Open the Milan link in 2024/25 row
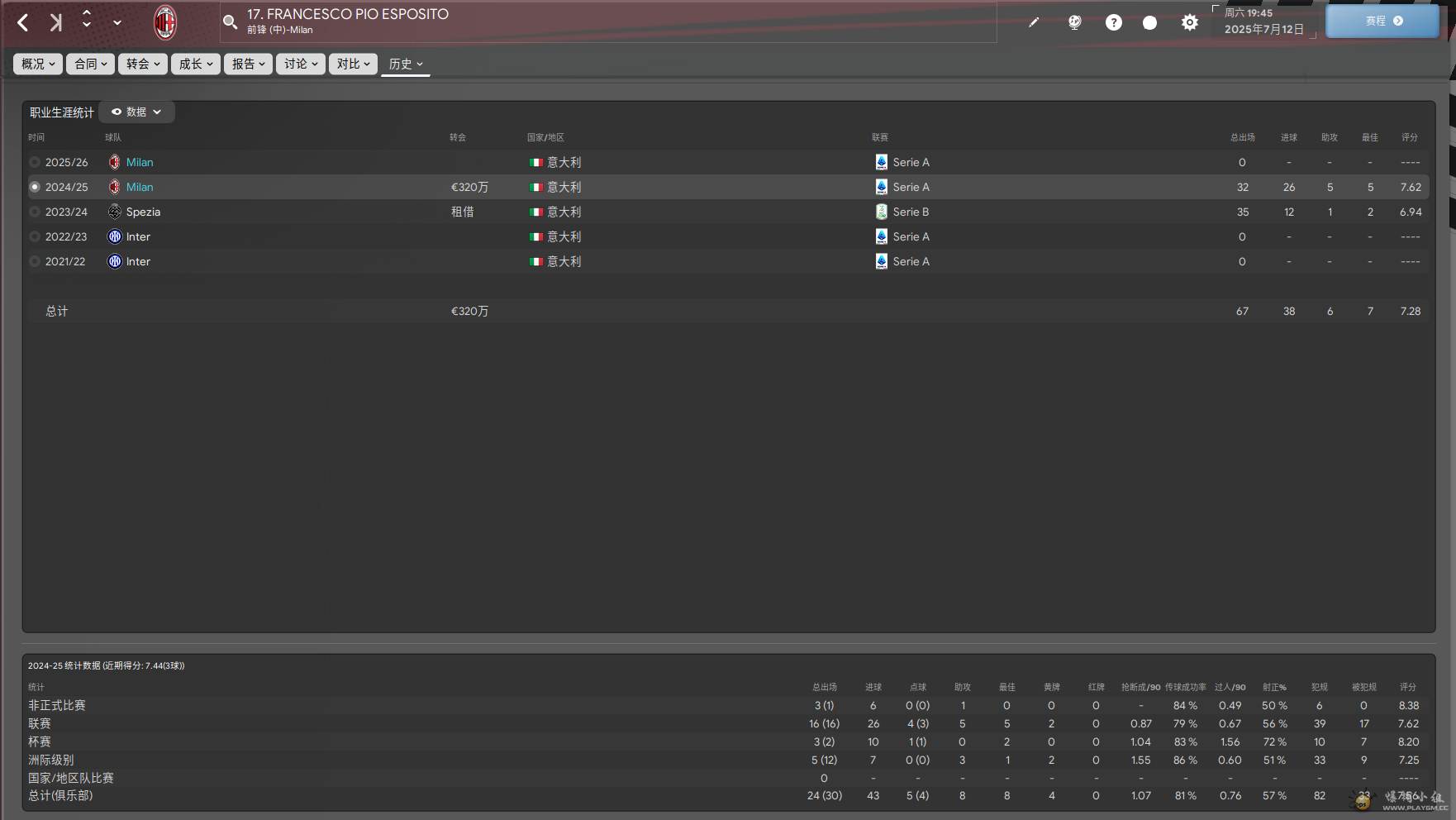 pyautogui.click(x=140, y=188)
